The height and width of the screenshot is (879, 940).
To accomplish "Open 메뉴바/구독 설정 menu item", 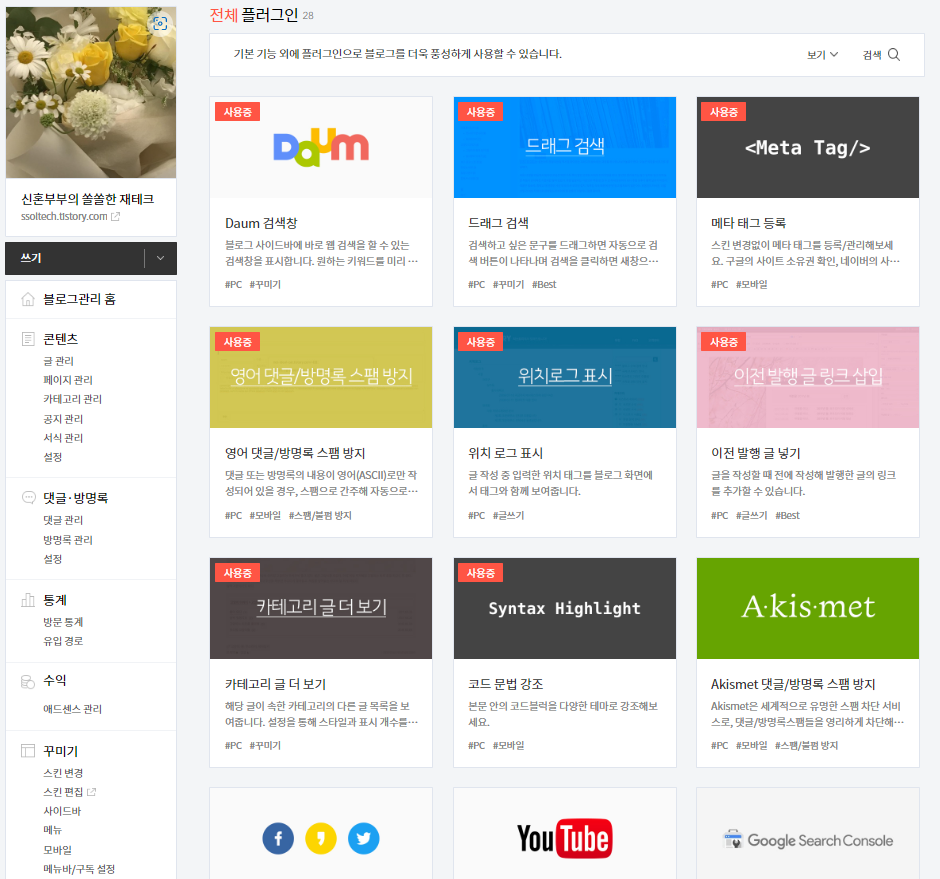I will coord(79,869).
